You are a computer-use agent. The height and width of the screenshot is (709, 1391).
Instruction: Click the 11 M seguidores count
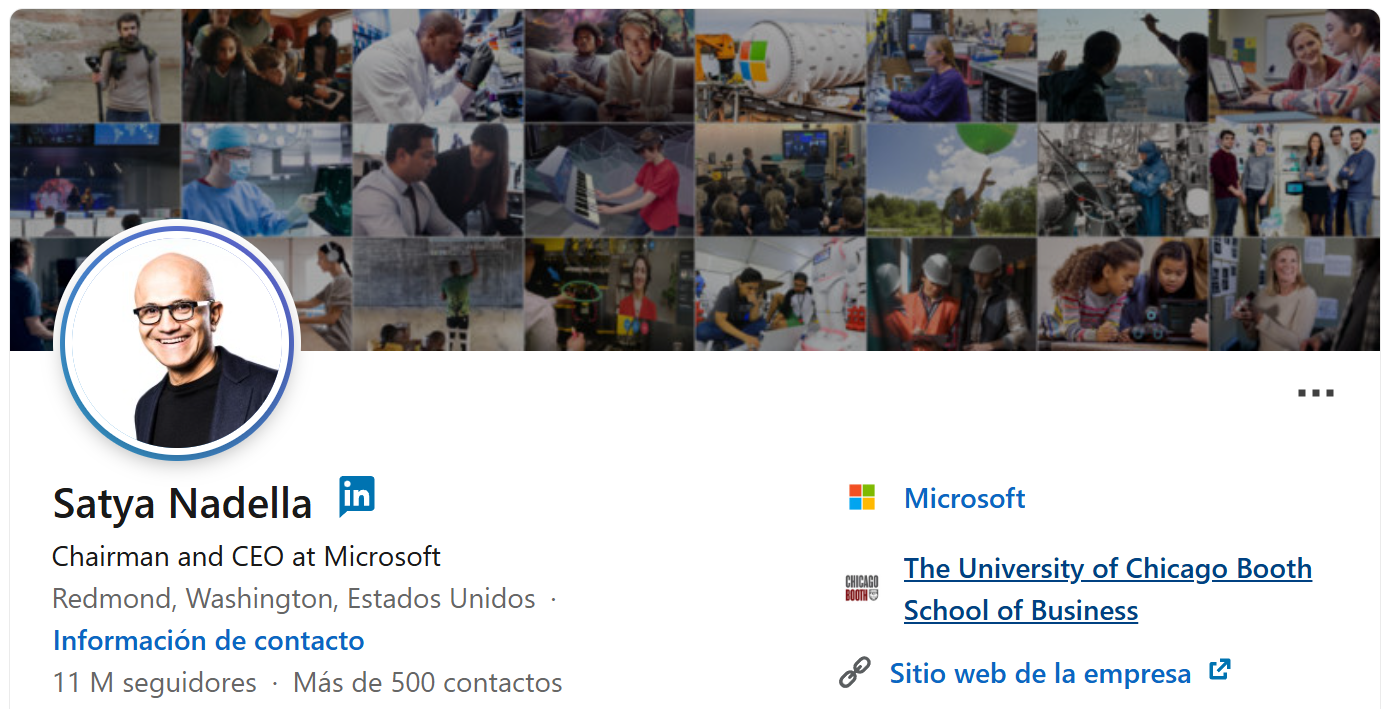pyautogui.click(x=154, y=683)
